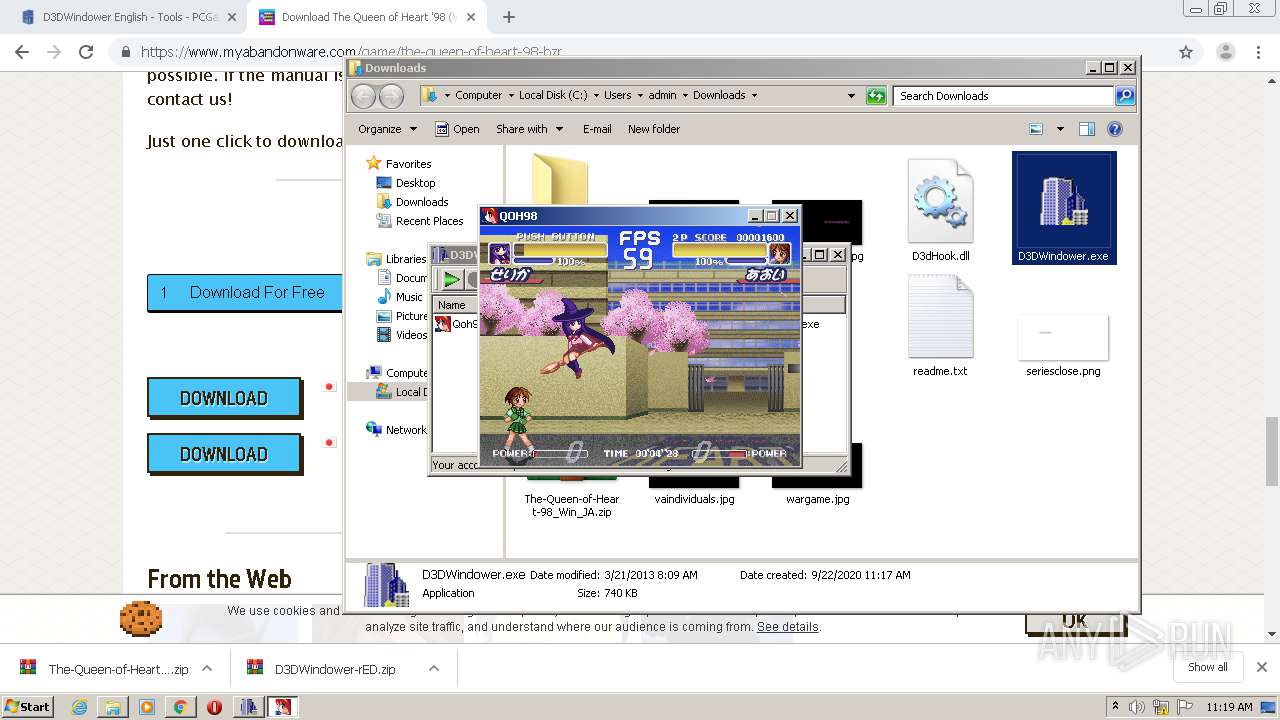Viewport: 1280px width, 720px height.
Task: Click the volume speaker tray icon
Action: click(1137, 707)
